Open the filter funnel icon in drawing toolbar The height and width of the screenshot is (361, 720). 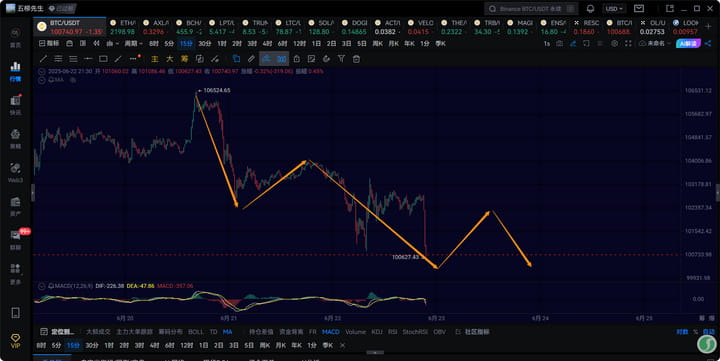(341, 59)
